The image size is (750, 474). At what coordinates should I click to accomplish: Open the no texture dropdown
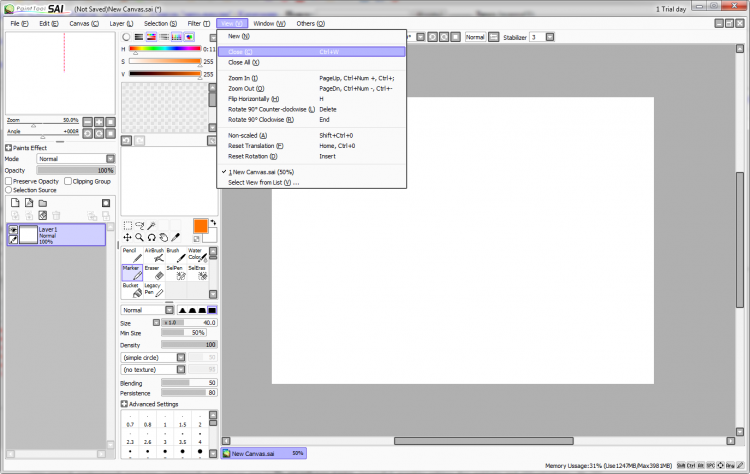coord(153,369)
